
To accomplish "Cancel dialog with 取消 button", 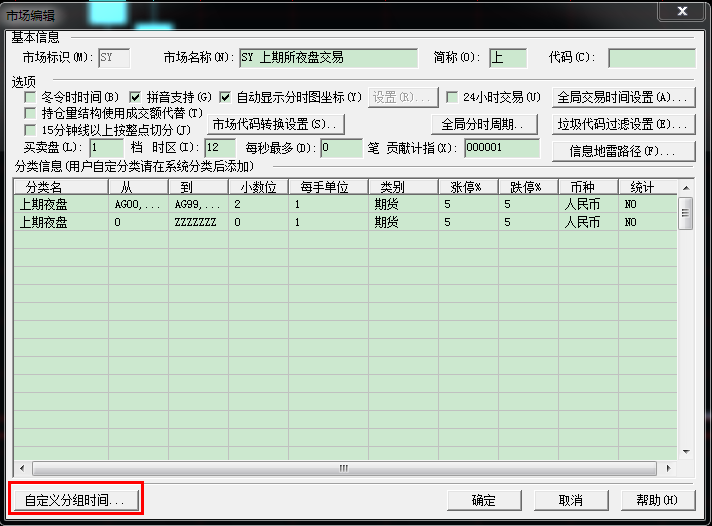I will coord(571,500).
